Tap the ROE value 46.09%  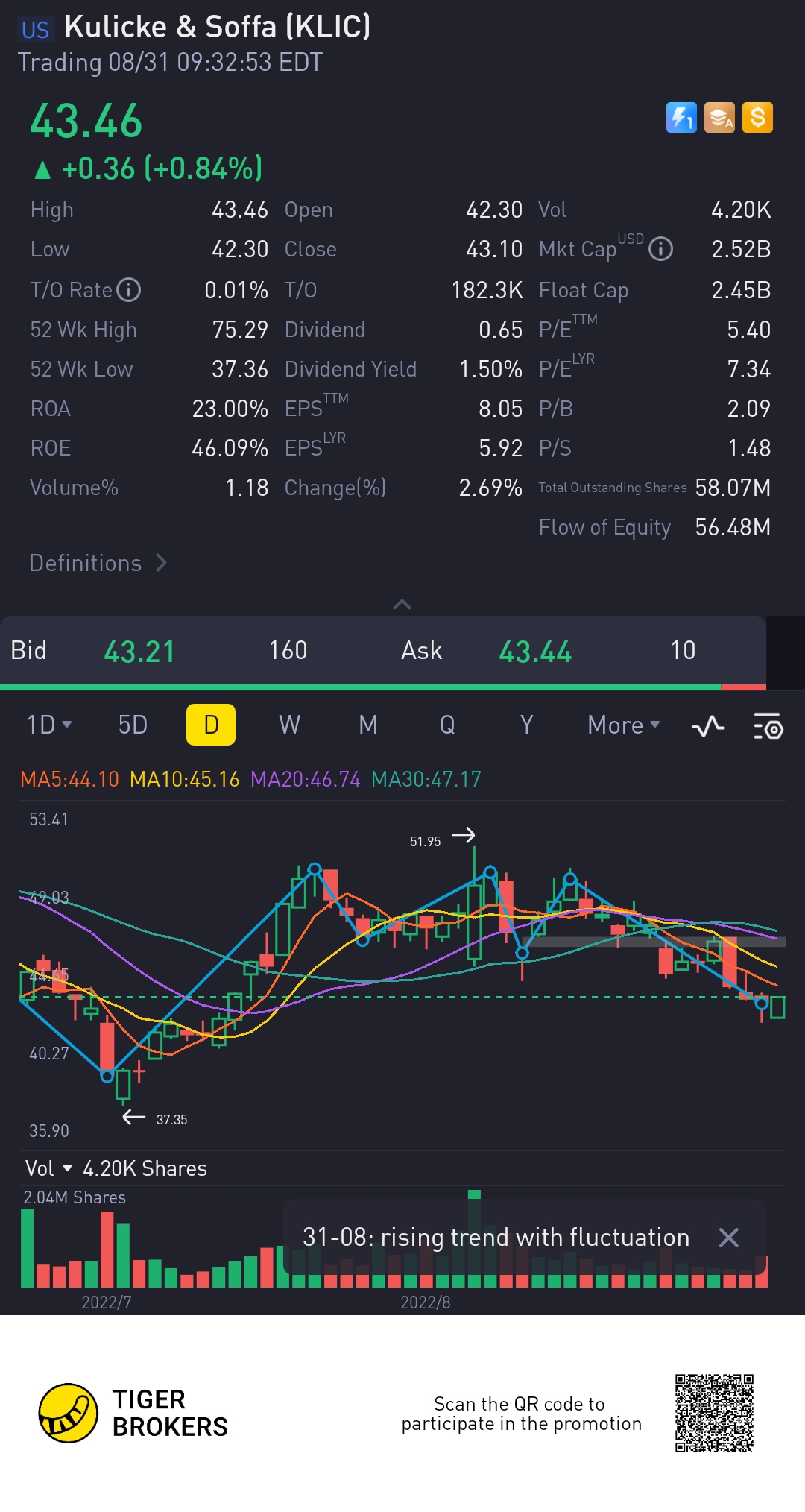coord(230,448)
